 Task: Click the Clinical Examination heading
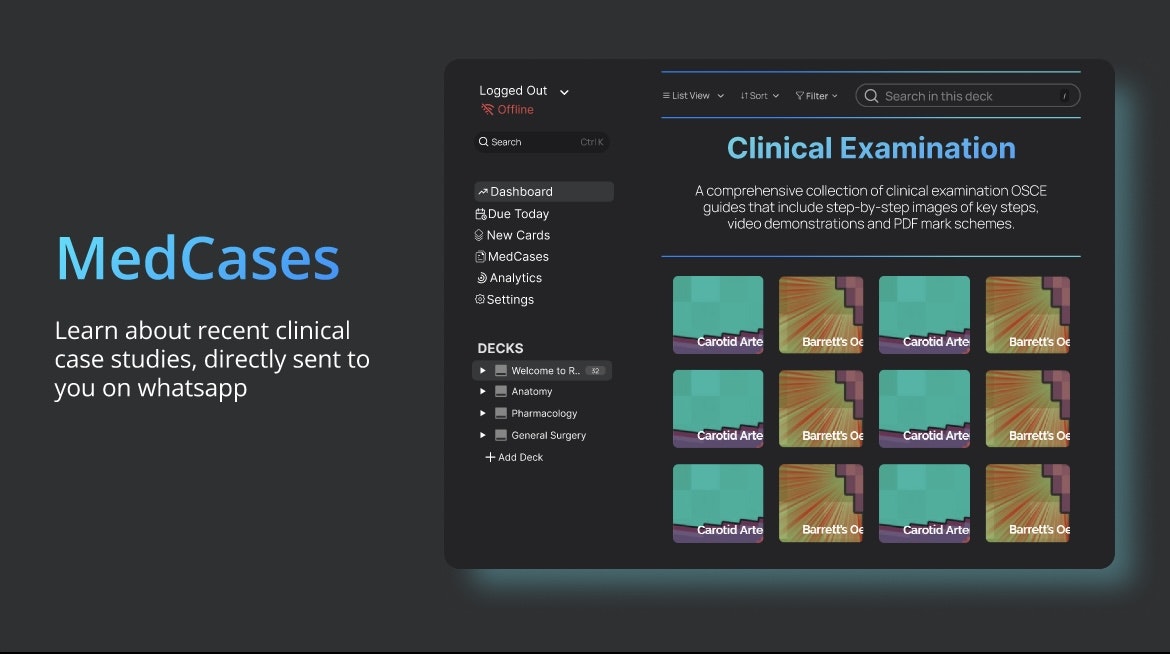(x=871, y=148)
